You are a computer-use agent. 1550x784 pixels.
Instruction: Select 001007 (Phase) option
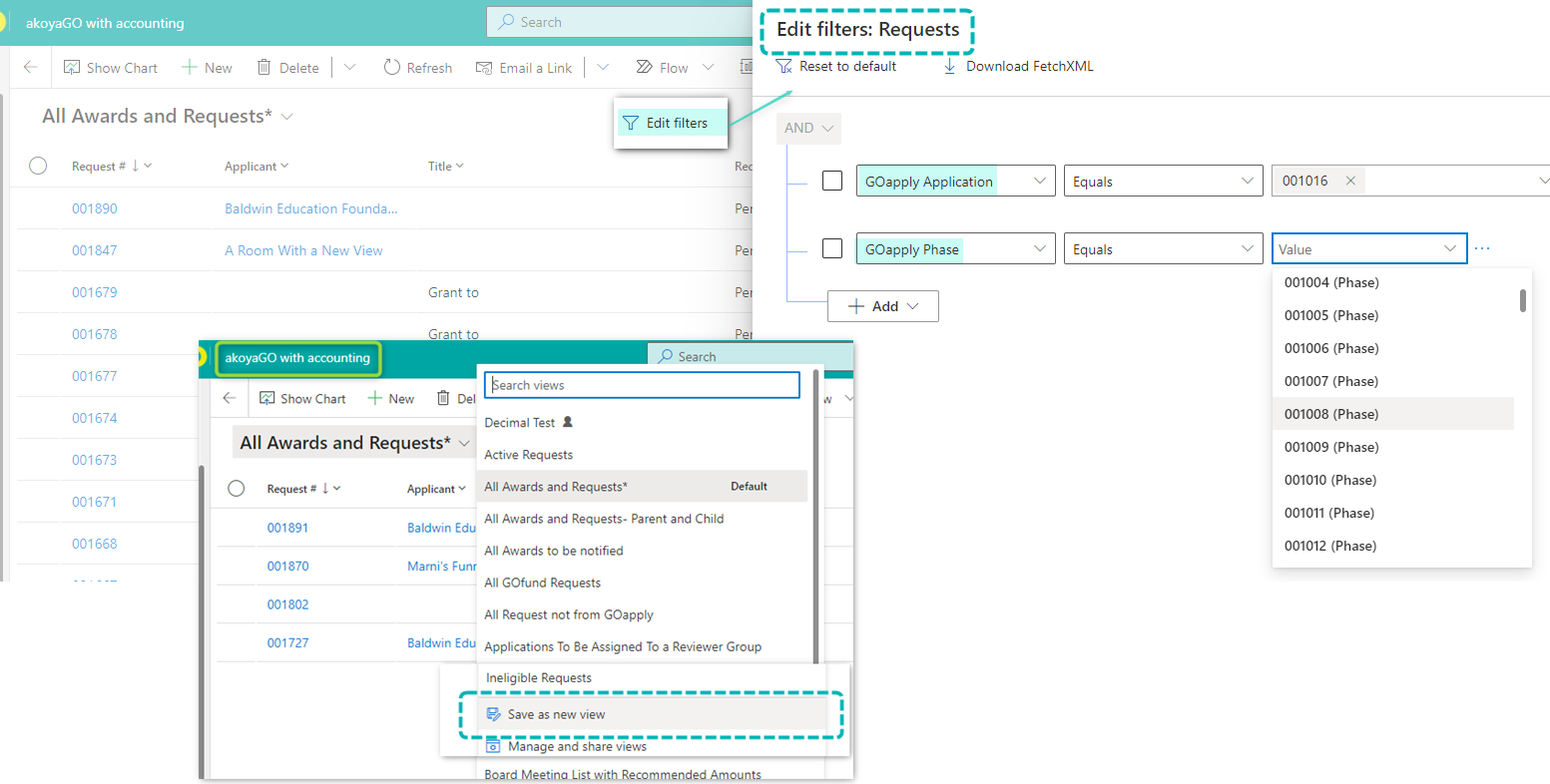pyautogui.click(x=1393, y=381)
